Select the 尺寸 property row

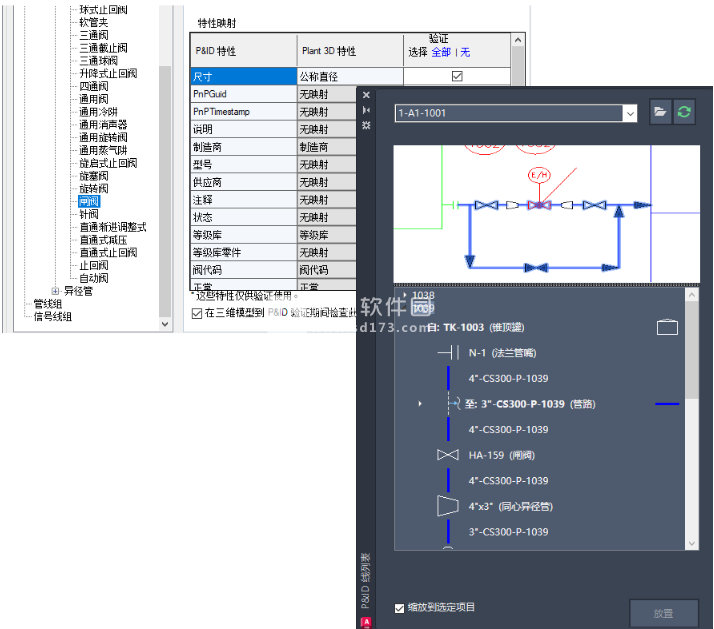(x=244, y=77)
